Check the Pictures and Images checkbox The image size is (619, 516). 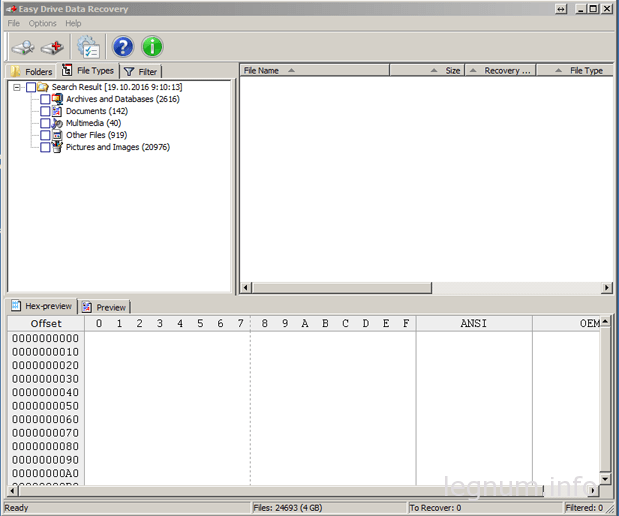click(x=45, y=147)
